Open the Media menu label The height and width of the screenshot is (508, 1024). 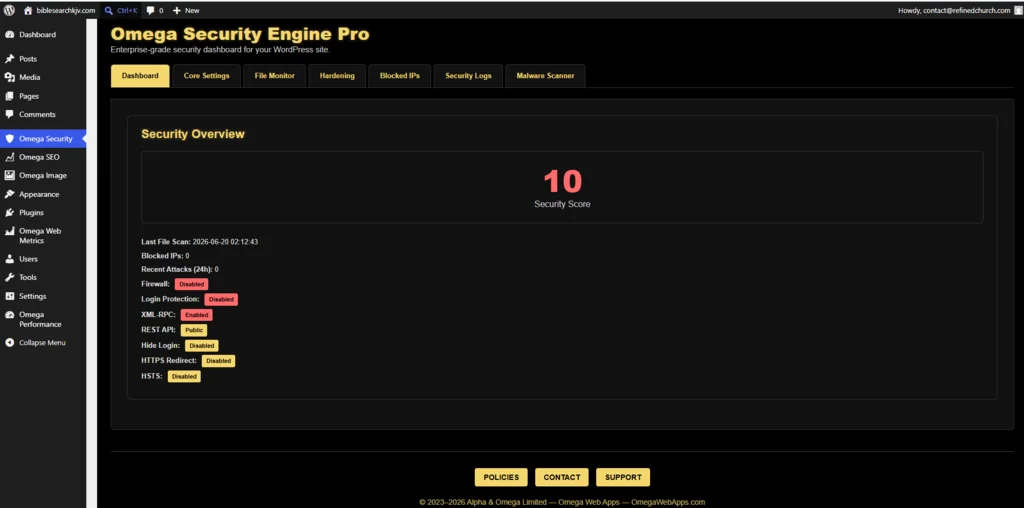29,77
